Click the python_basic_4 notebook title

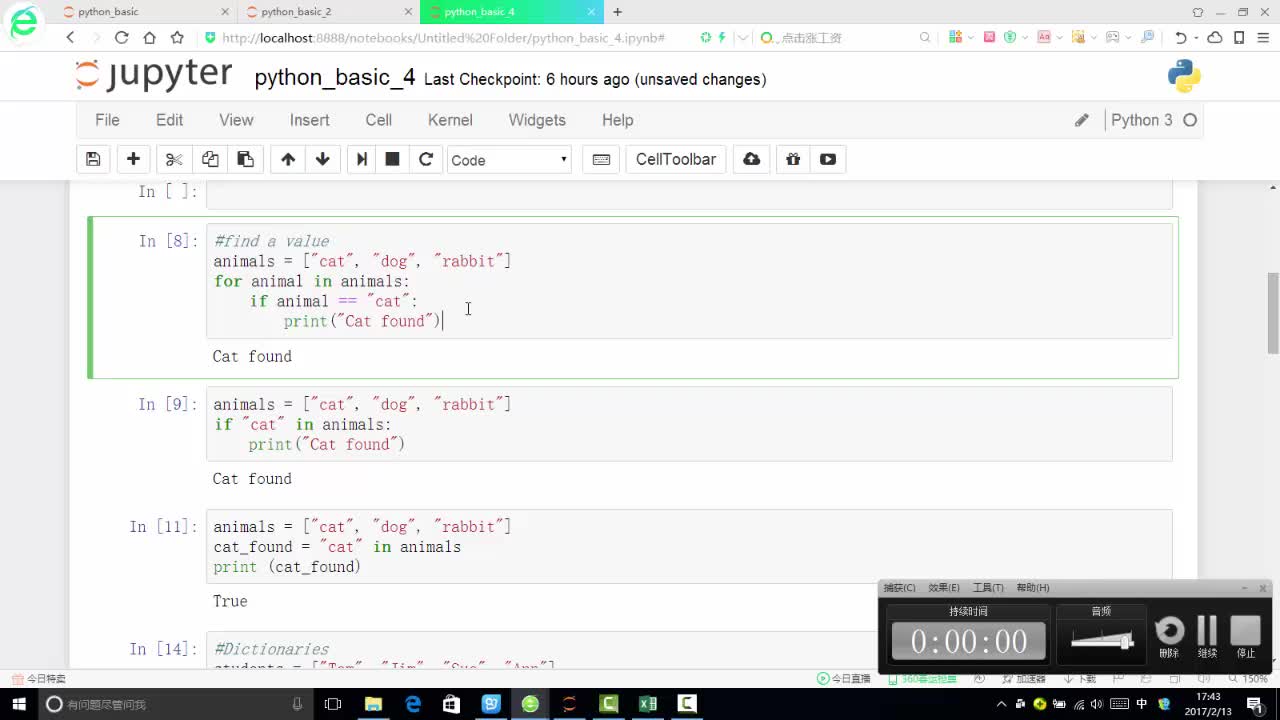(335, 78)
